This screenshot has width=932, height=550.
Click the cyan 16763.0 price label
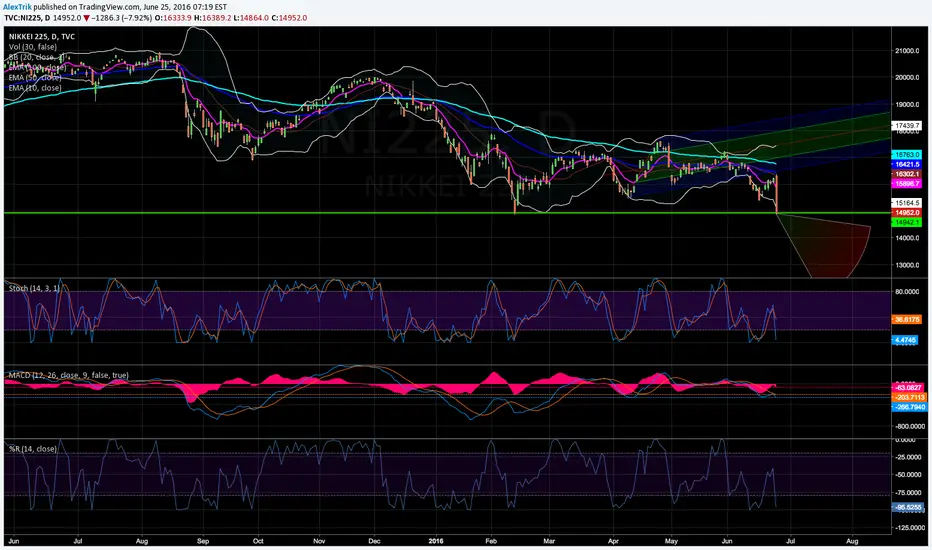(x=906, y=155)
